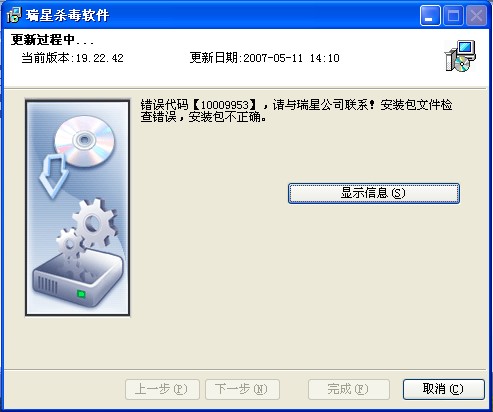Cancel the update with 取消(C)
Viewport: 493px width, 412px height.
click(x=444, y=389)
